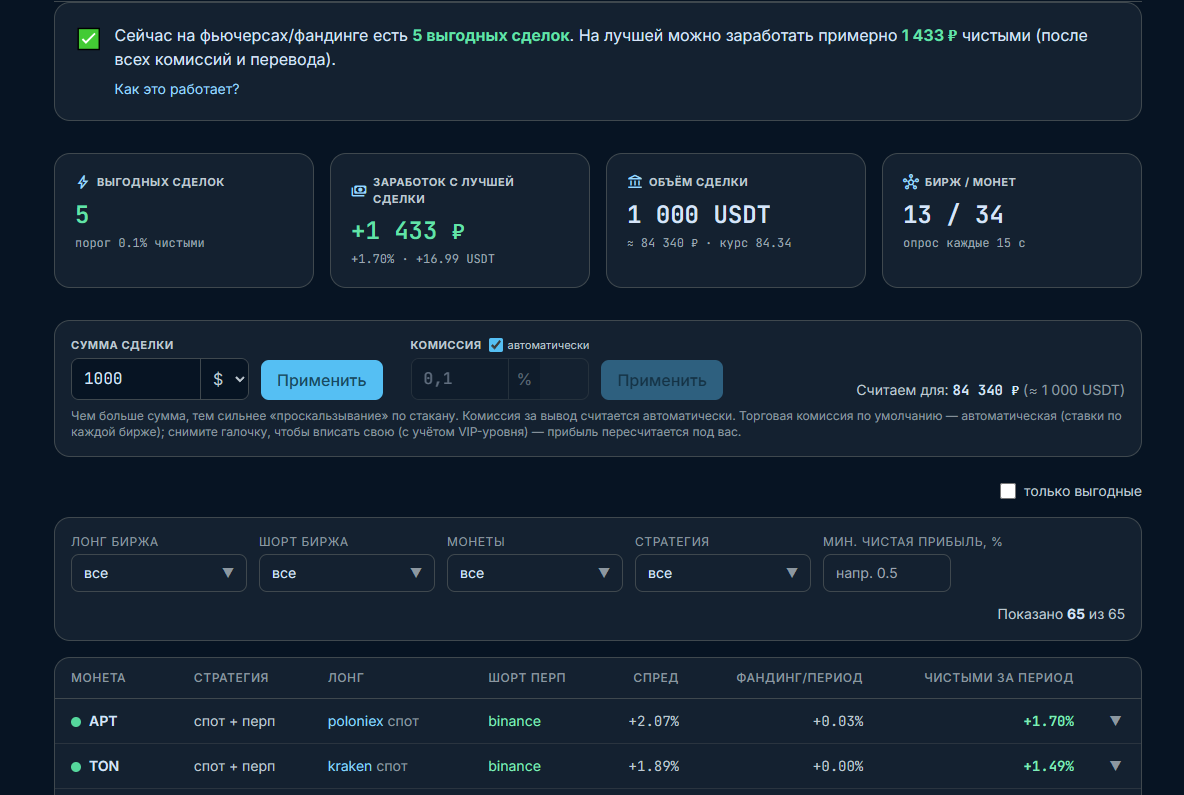Open the СТРАТЕГИЯ filter dropdown
1184x795 pixels.
tap(723, 573)
